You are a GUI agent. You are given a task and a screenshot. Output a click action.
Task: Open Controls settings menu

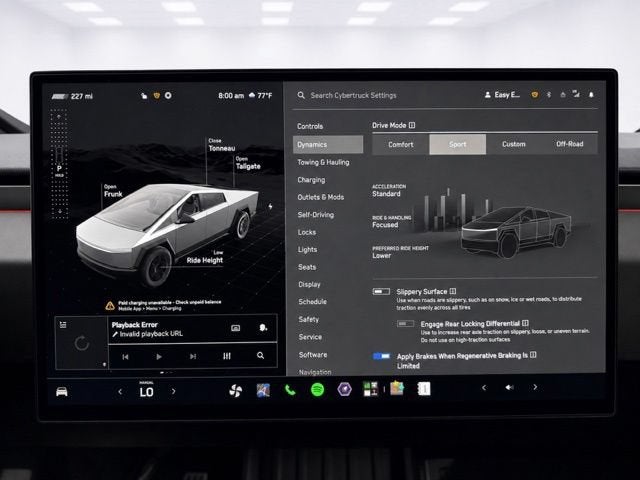pos(310,127)
